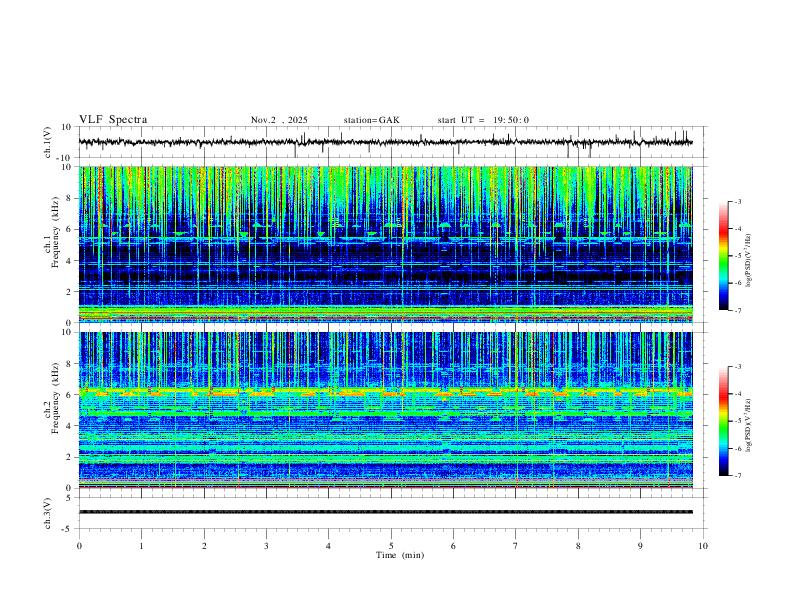Click the "VLF Spectra" plot title
Screen dimensions: 792x612
(x=113, y=120)
